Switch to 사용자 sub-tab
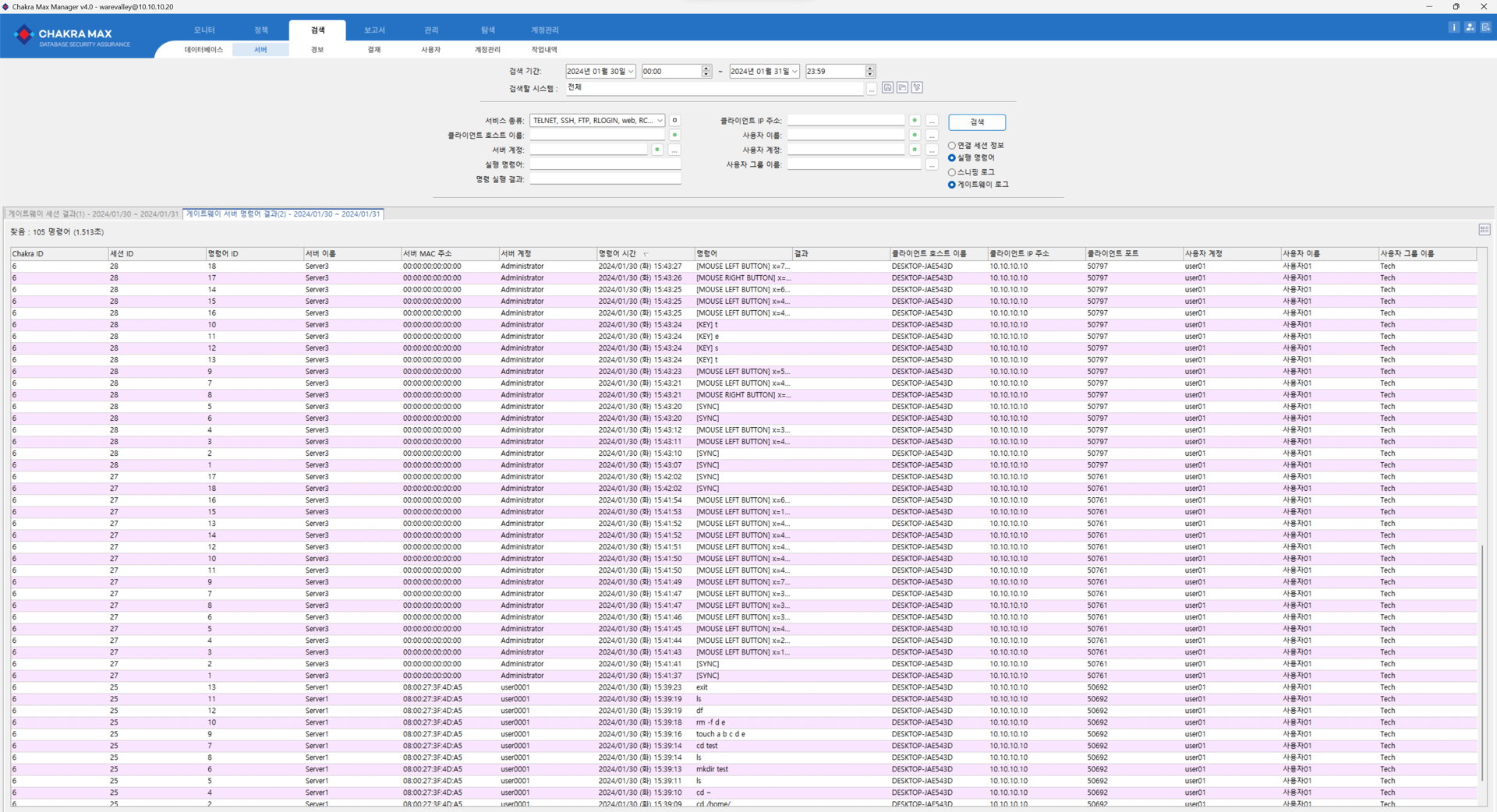The width and height of the screenshot is (1497, 812). click(431, 49)
